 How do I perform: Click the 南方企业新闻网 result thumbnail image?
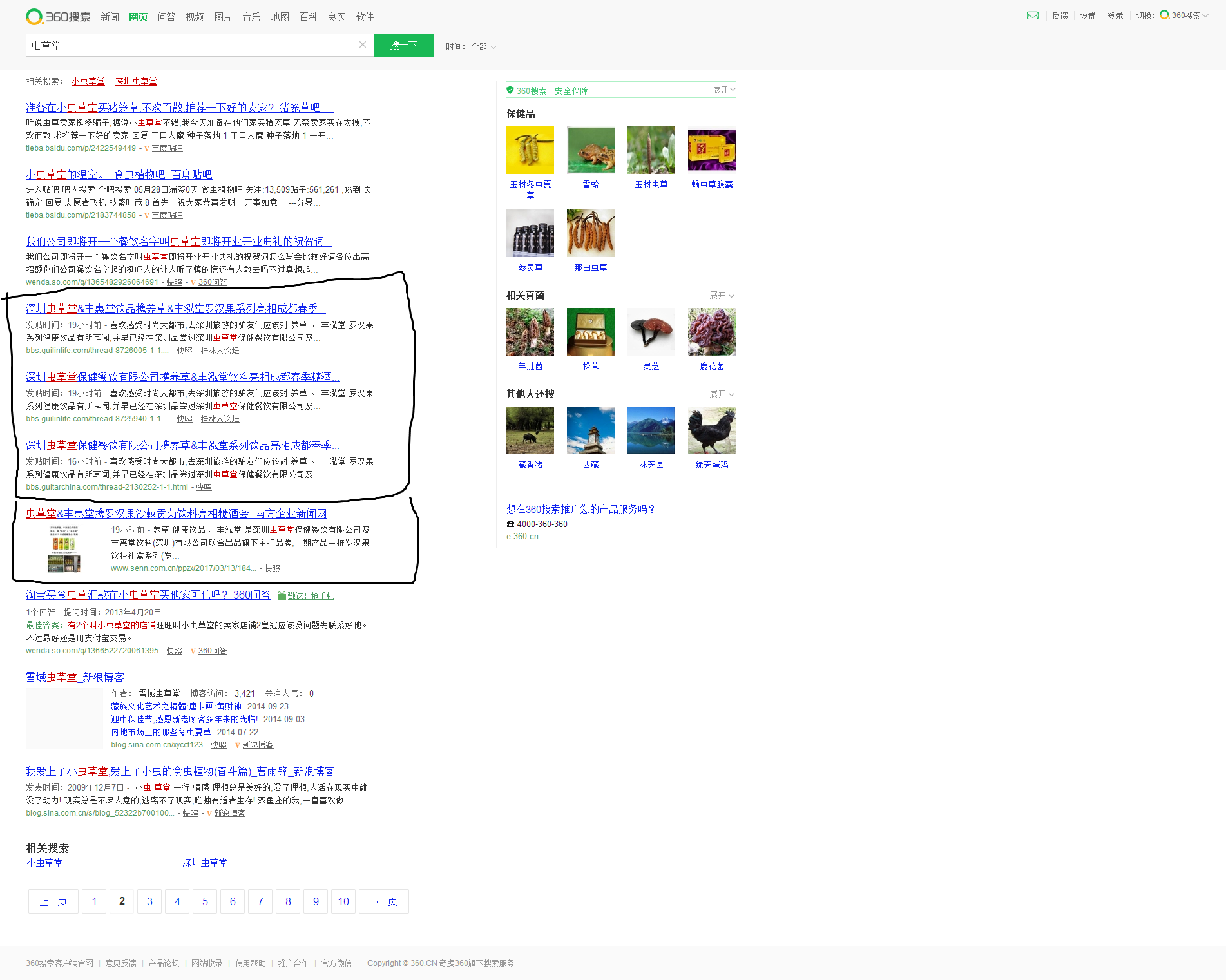point(64,549)
